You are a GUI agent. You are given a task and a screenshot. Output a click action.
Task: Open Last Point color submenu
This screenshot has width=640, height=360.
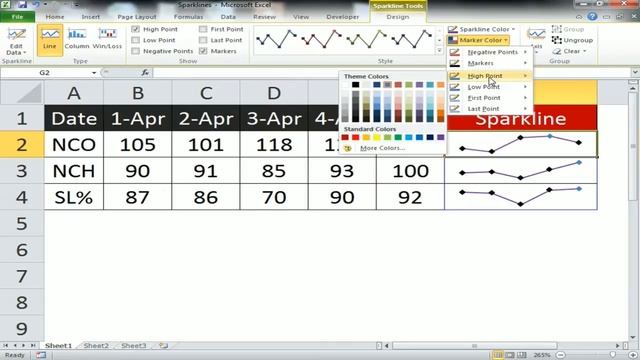coord(489,109)
